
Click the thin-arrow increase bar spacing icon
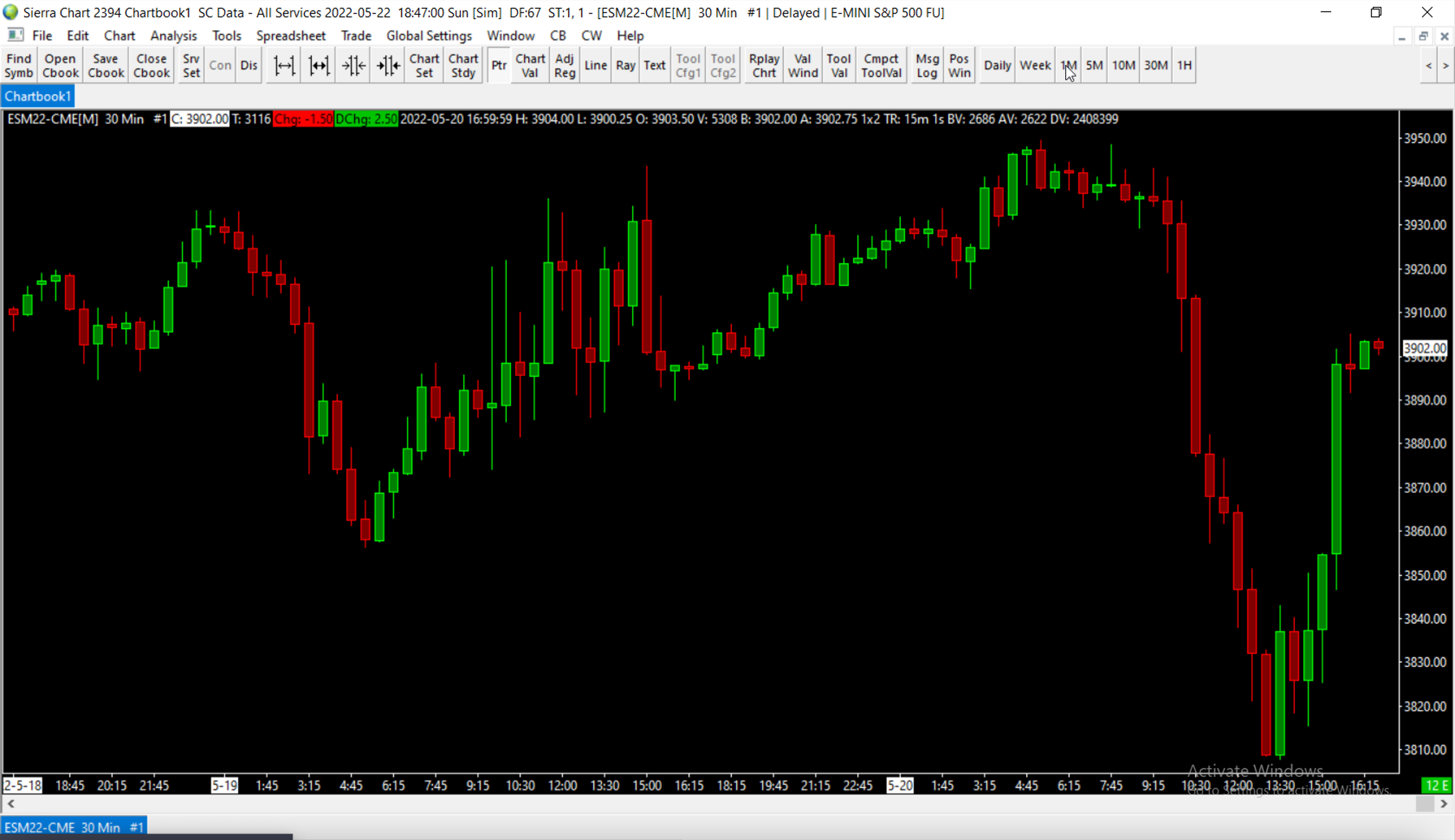tap(284, 66)
